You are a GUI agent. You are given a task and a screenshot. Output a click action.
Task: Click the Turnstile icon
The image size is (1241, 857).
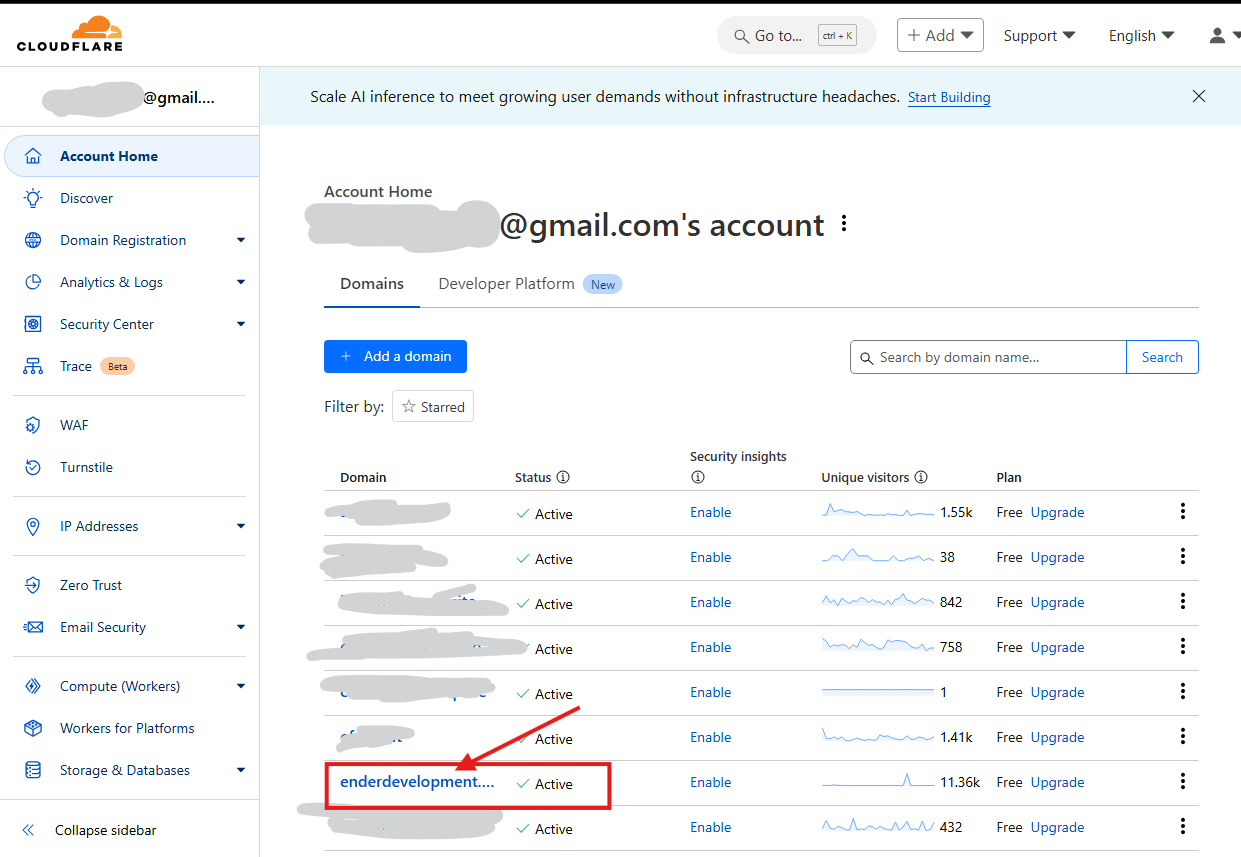pos(33,467)
